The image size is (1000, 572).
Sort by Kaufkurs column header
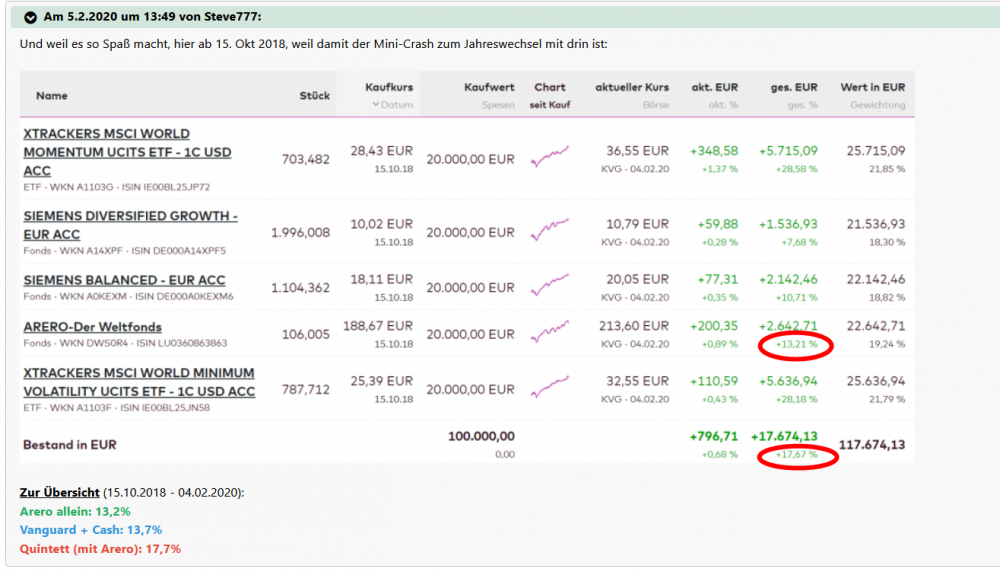389,87
